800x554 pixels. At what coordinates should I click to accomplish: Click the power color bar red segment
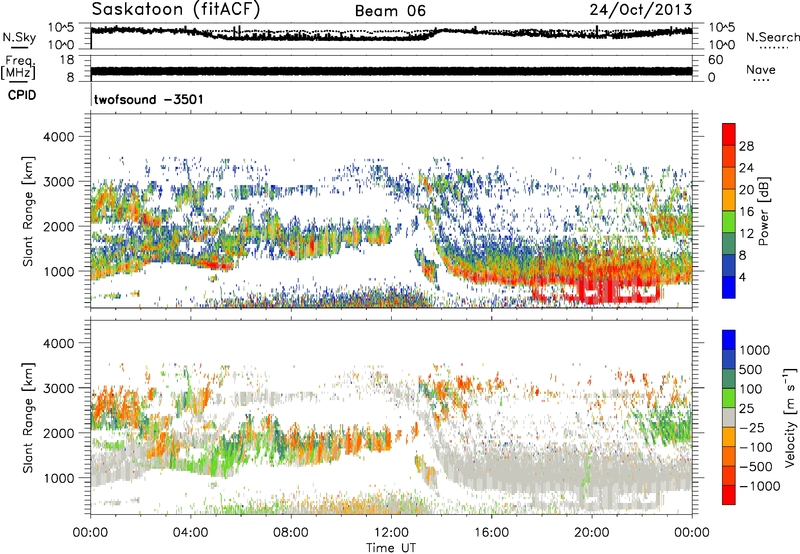(x=729, y=134)
